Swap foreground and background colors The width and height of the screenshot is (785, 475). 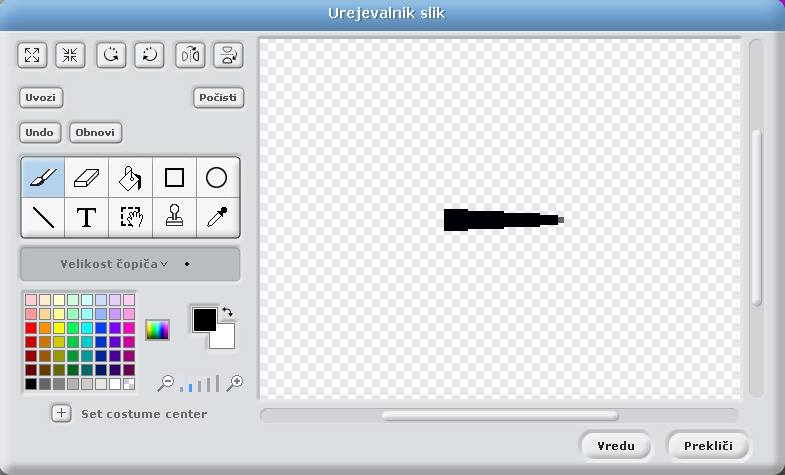(228, 312)
